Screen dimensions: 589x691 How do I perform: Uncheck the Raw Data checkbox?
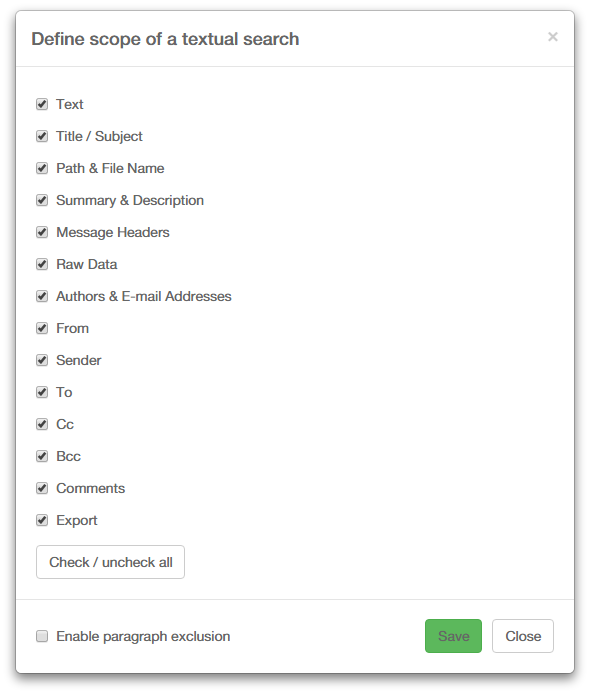(x=42, y=264)
